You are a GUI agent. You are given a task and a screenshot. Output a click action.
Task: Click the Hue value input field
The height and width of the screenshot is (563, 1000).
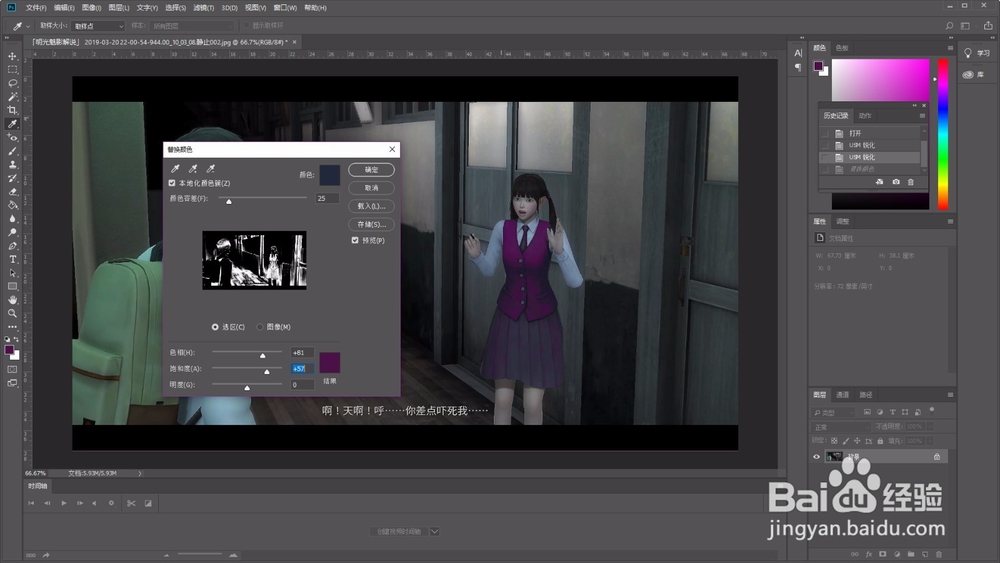(x=302, y=352)
